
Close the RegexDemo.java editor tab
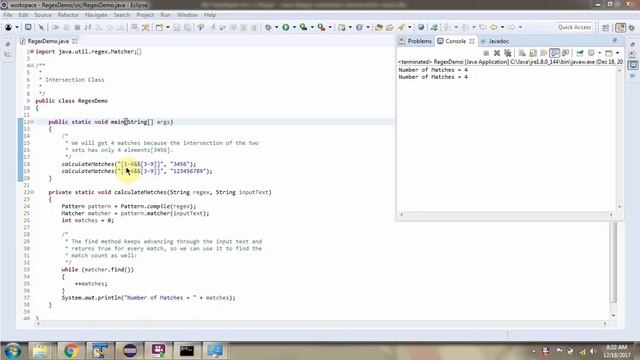pos(75,41)
